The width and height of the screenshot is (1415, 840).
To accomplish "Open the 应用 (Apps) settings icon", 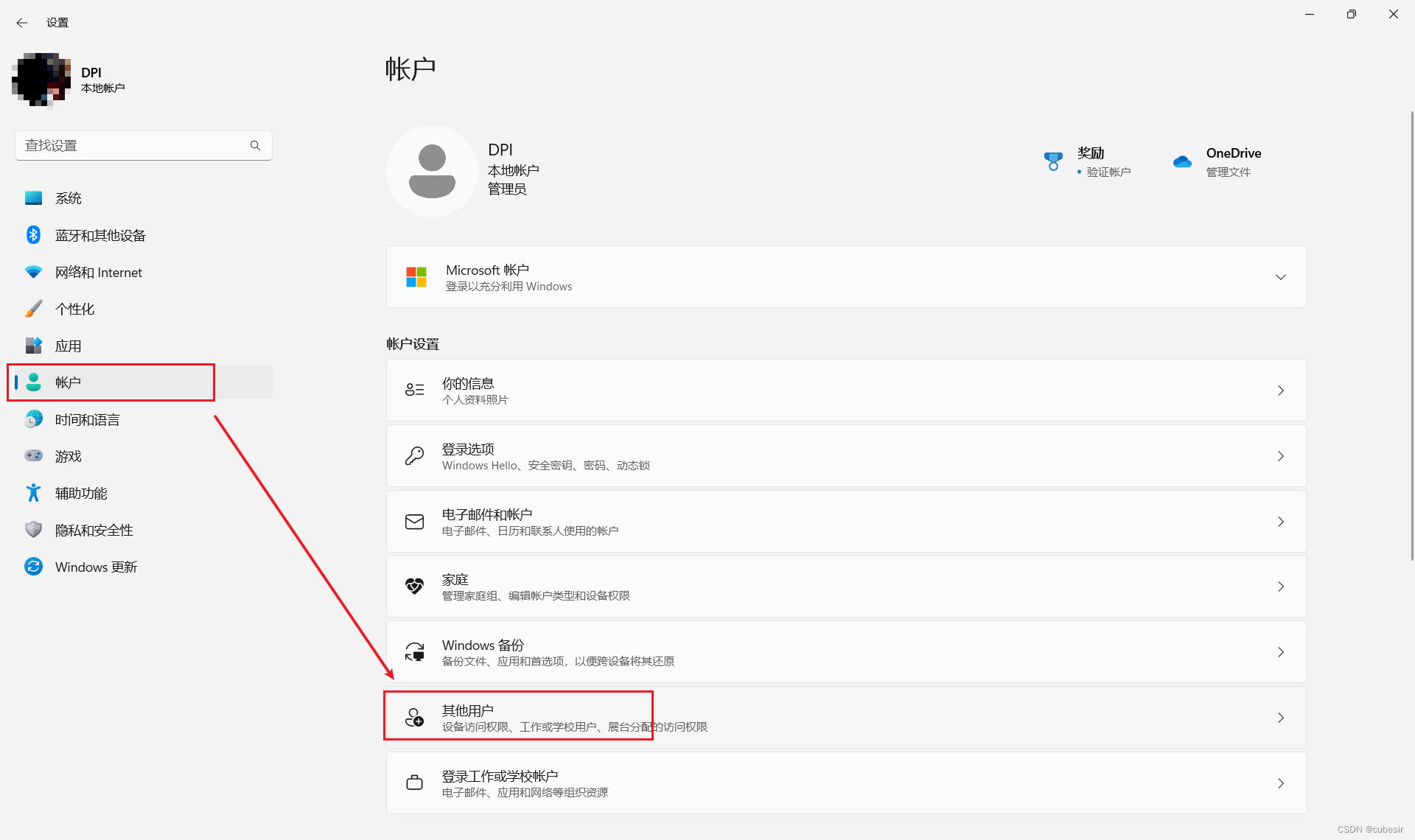I will pyautogui.click(x=33, y=345).
